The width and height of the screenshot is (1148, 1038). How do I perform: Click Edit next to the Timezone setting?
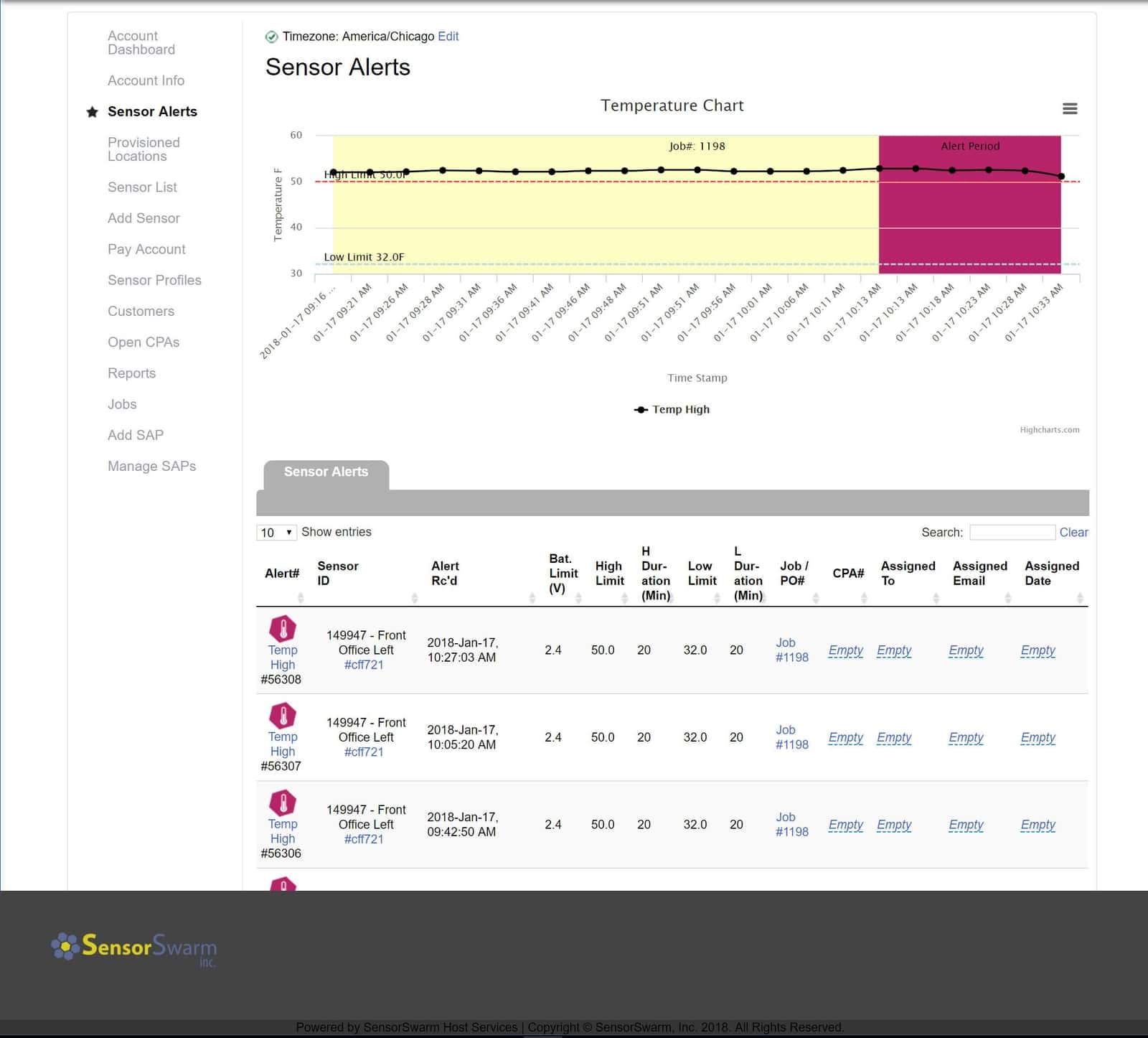[448, 36]
